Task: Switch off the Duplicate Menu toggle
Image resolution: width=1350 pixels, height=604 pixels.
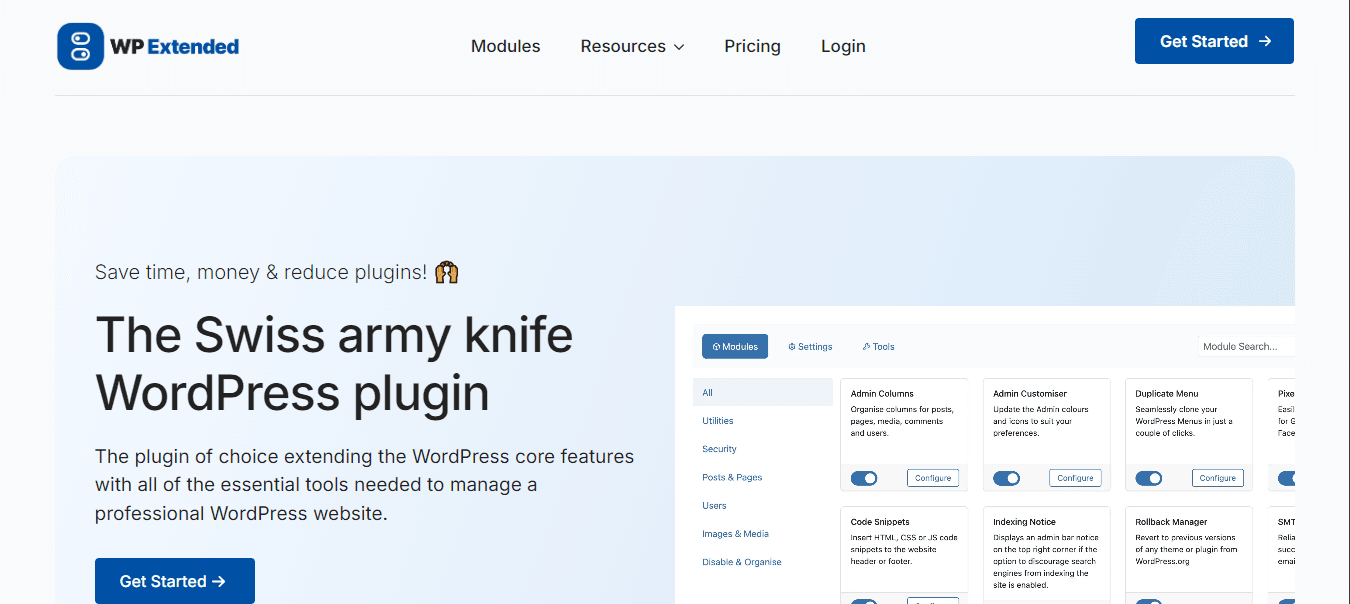Action: pos(1149,478)
